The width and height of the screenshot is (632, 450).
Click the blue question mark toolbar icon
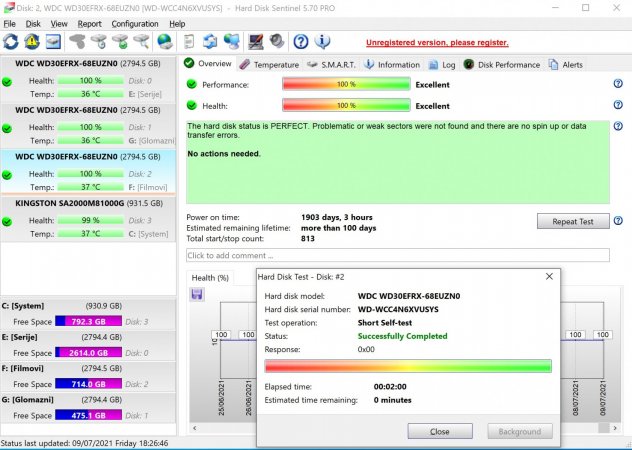pyautogui.click(x=301, y=42)
